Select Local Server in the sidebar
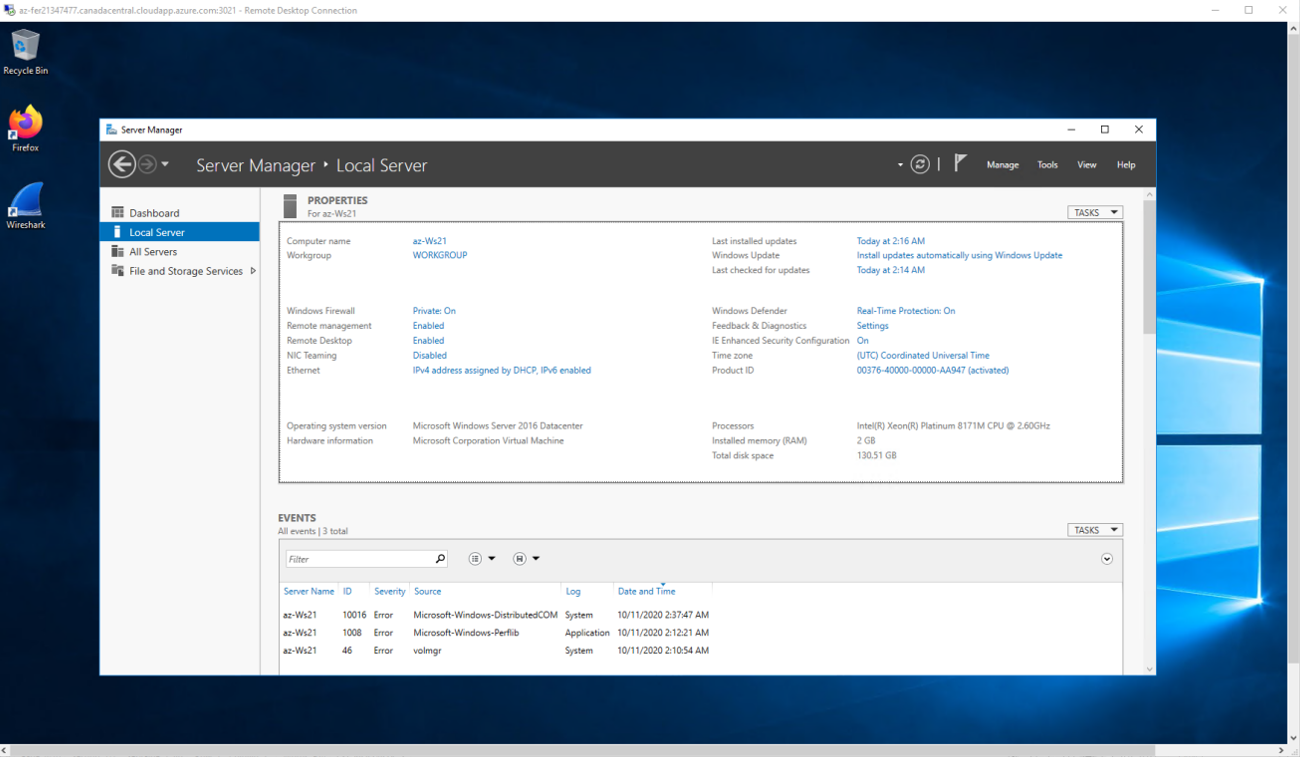The image size is (1300, 757). (x=158, y=231)
